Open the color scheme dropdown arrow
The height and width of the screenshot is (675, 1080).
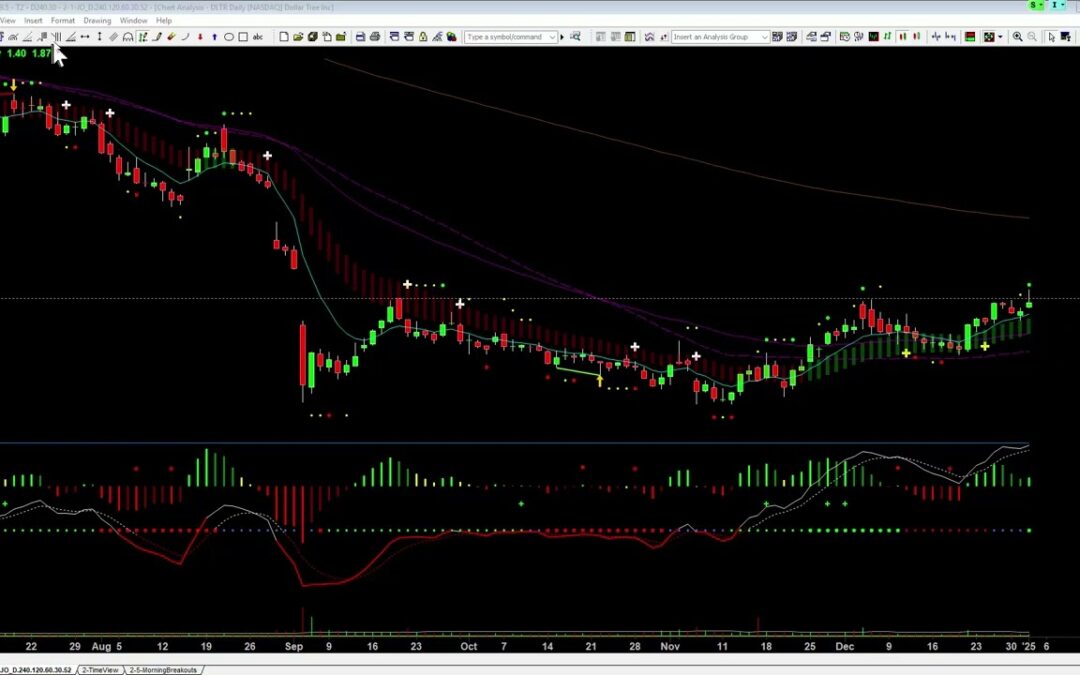[1001, 37]
